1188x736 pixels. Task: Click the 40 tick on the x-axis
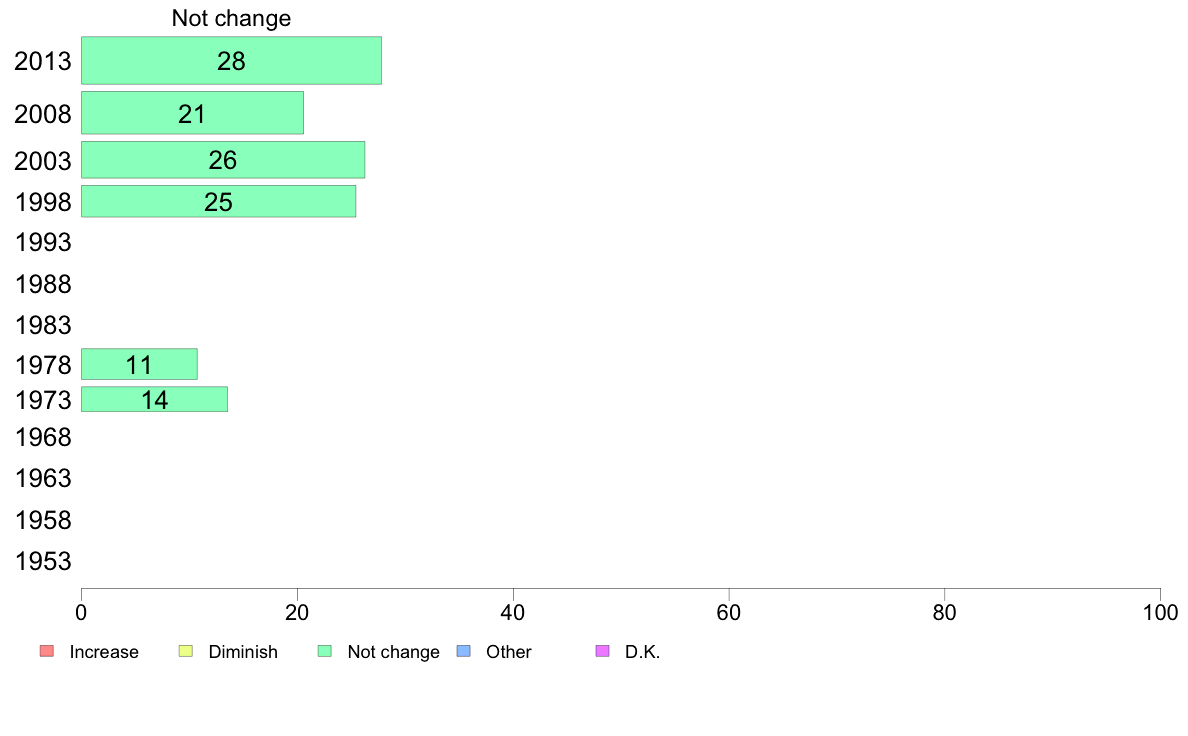pos(513,612)
